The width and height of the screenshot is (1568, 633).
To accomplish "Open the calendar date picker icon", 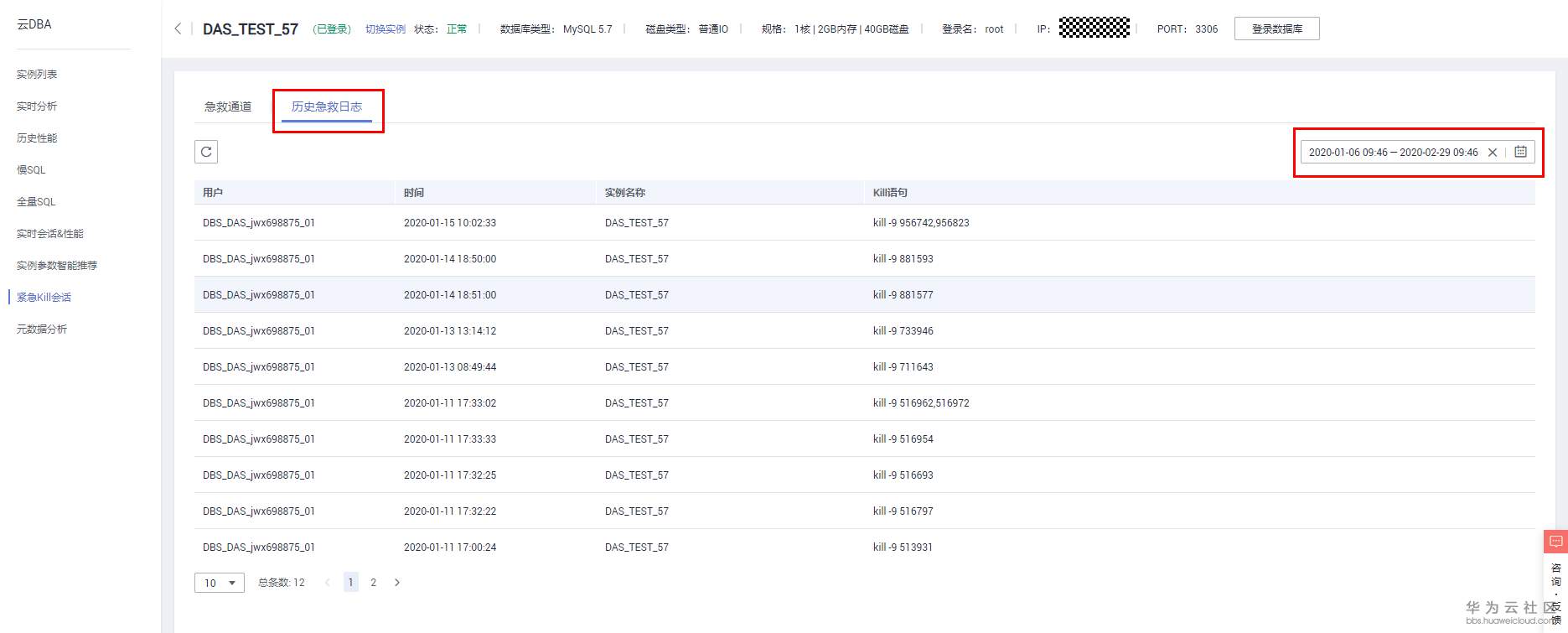I will pos(1521,152).
